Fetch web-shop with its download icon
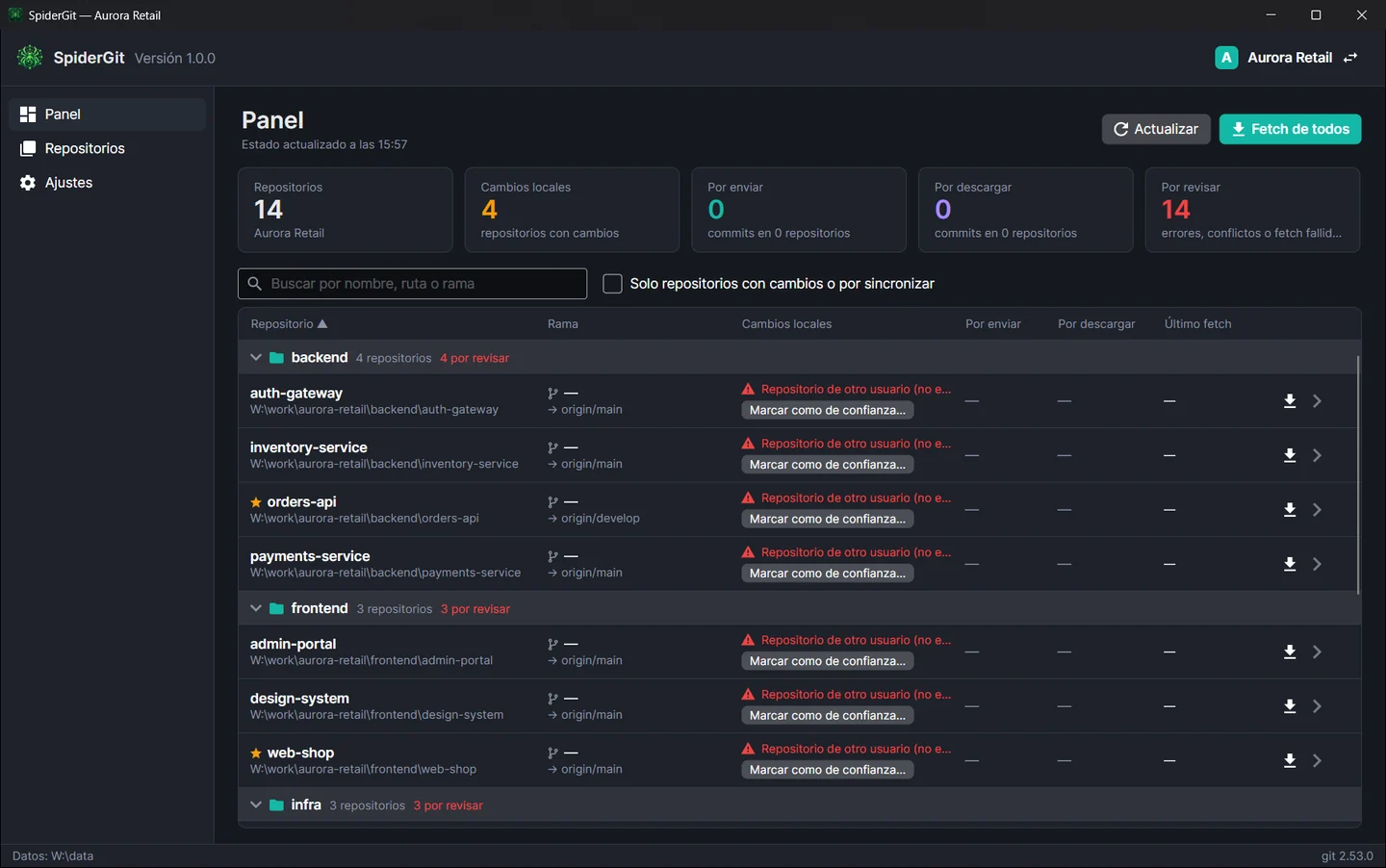Screen dimensions: 1386x868 coord(1290,761)
